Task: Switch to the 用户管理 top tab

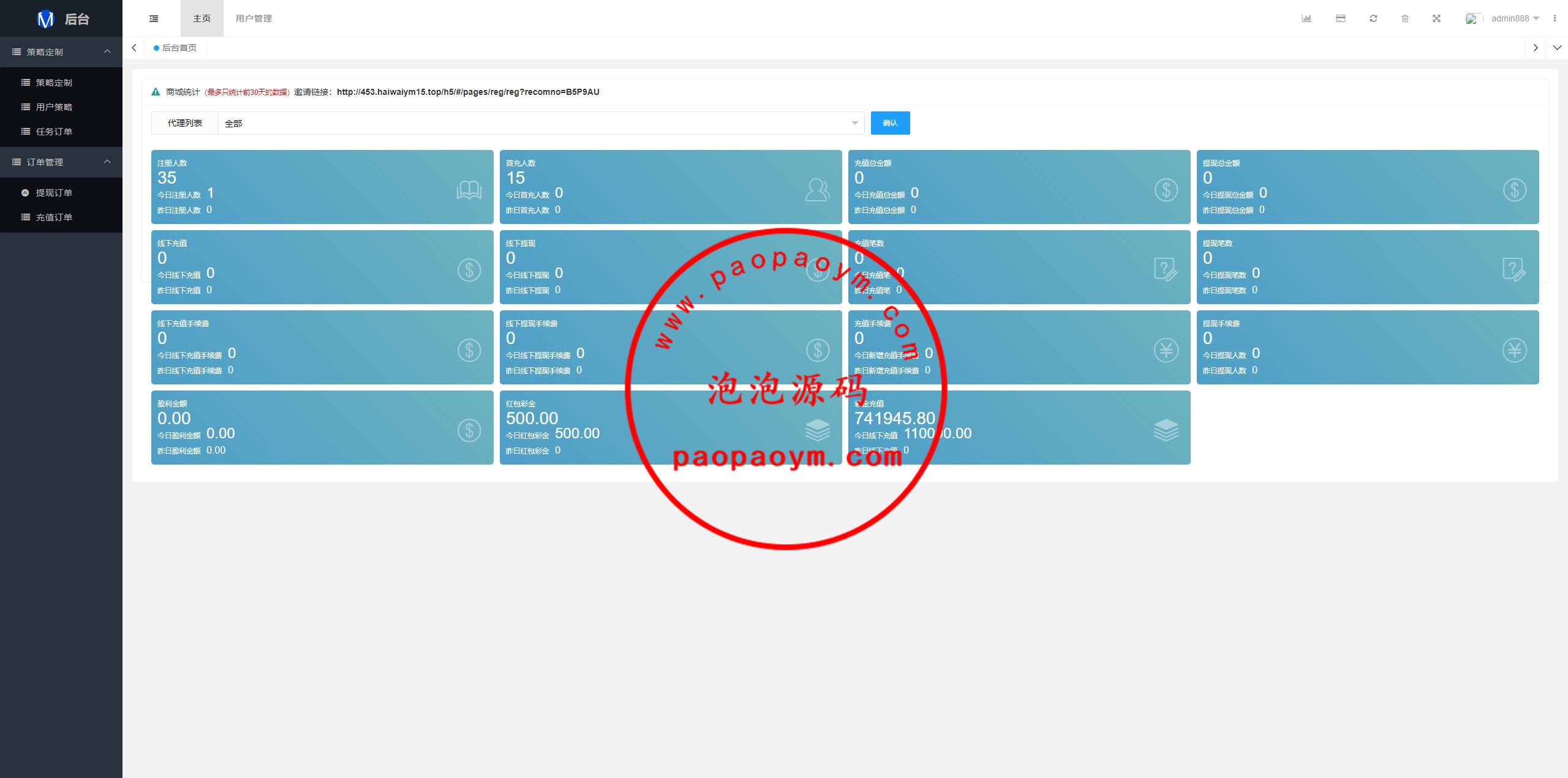Action: 254,18
